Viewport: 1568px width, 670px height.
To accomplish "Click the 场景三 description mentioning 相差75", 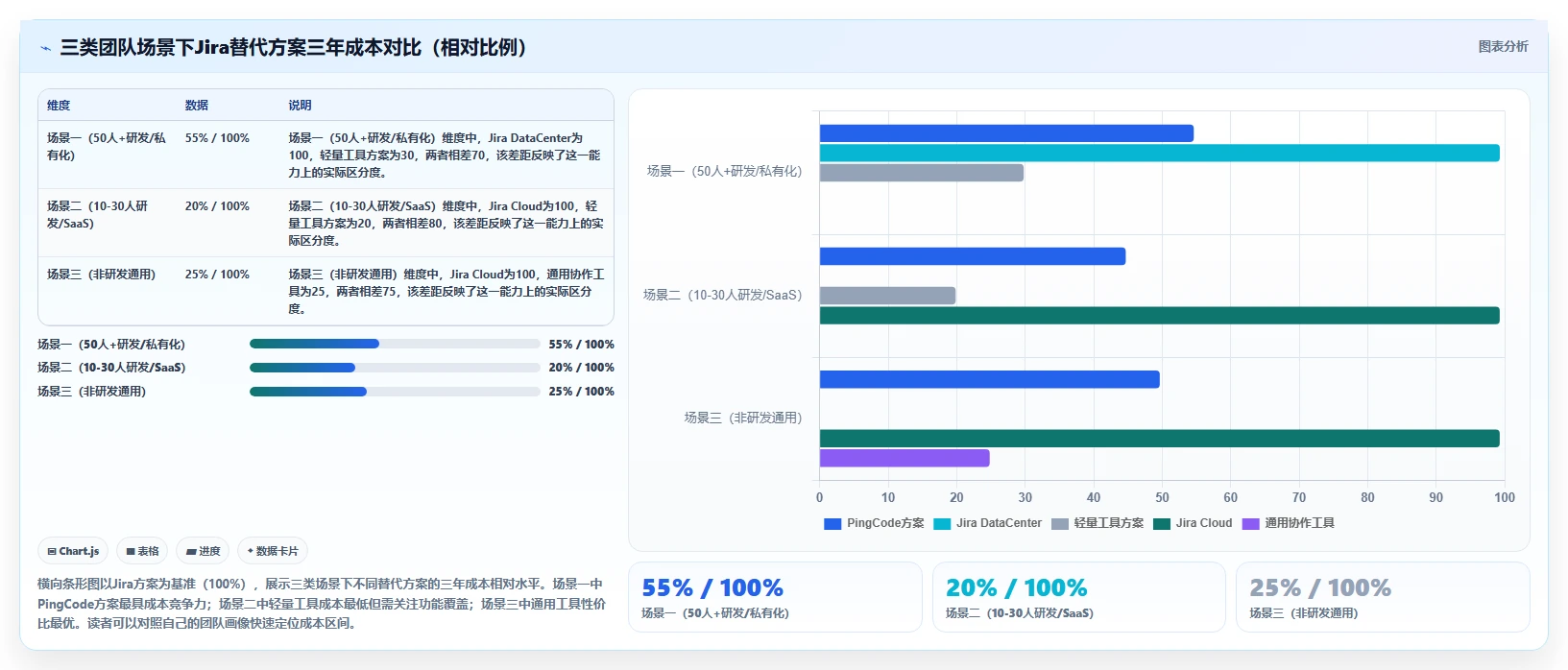I will (446, 292).
